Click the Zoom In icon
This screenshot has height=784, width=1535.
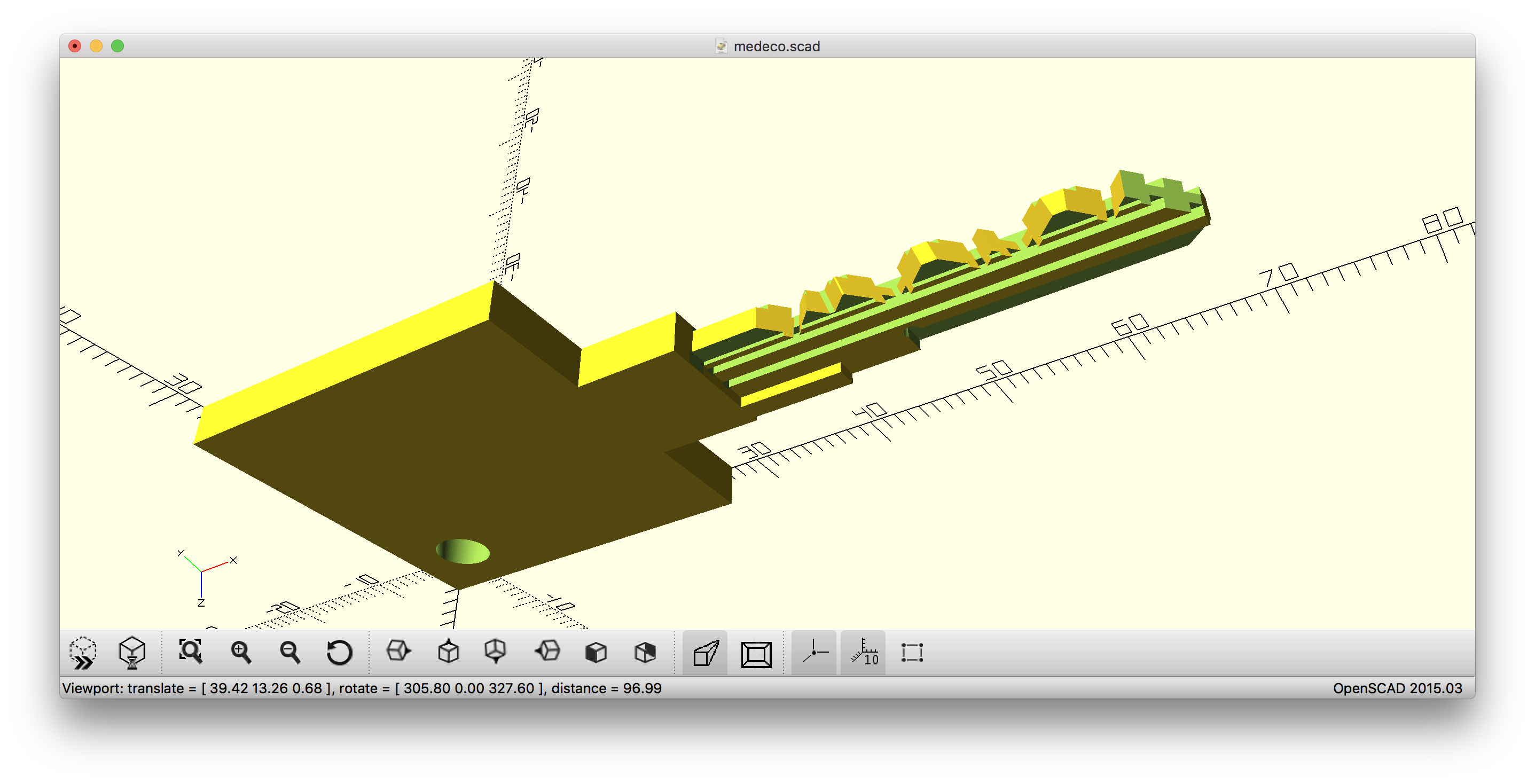pos(241,653)
